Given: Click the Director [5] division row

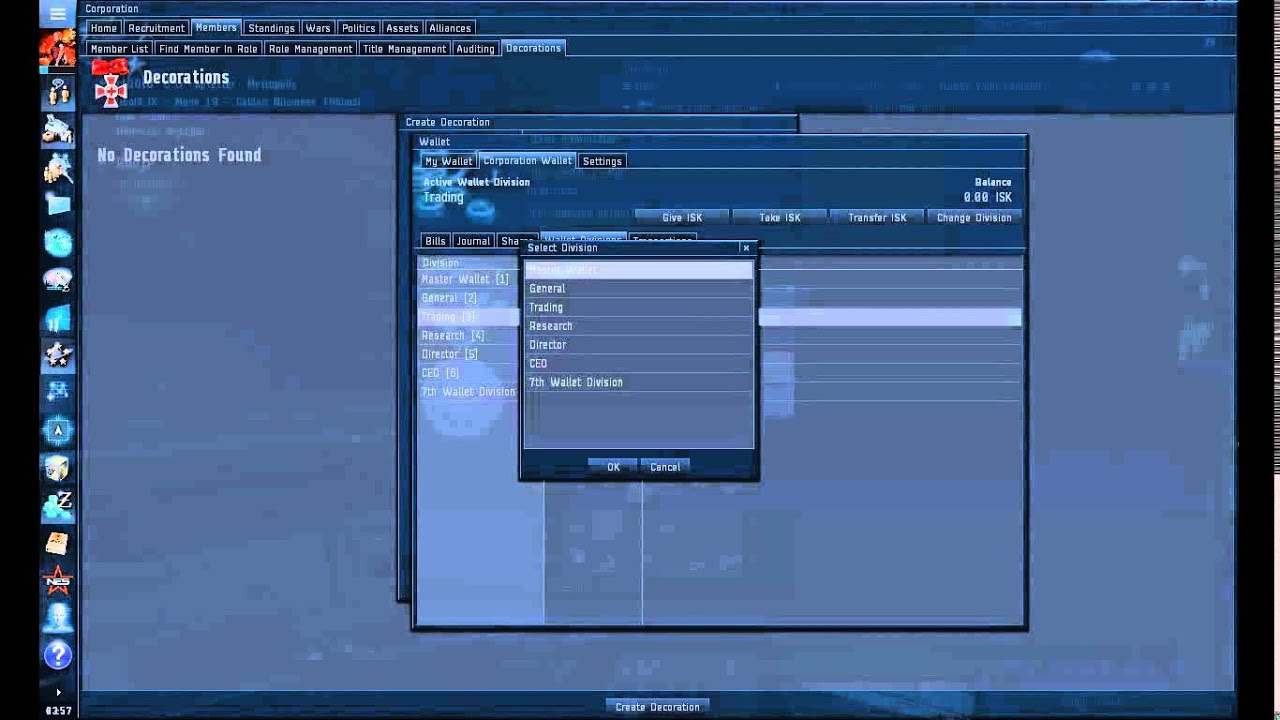Looking at the screenshot, I should 469,354.
